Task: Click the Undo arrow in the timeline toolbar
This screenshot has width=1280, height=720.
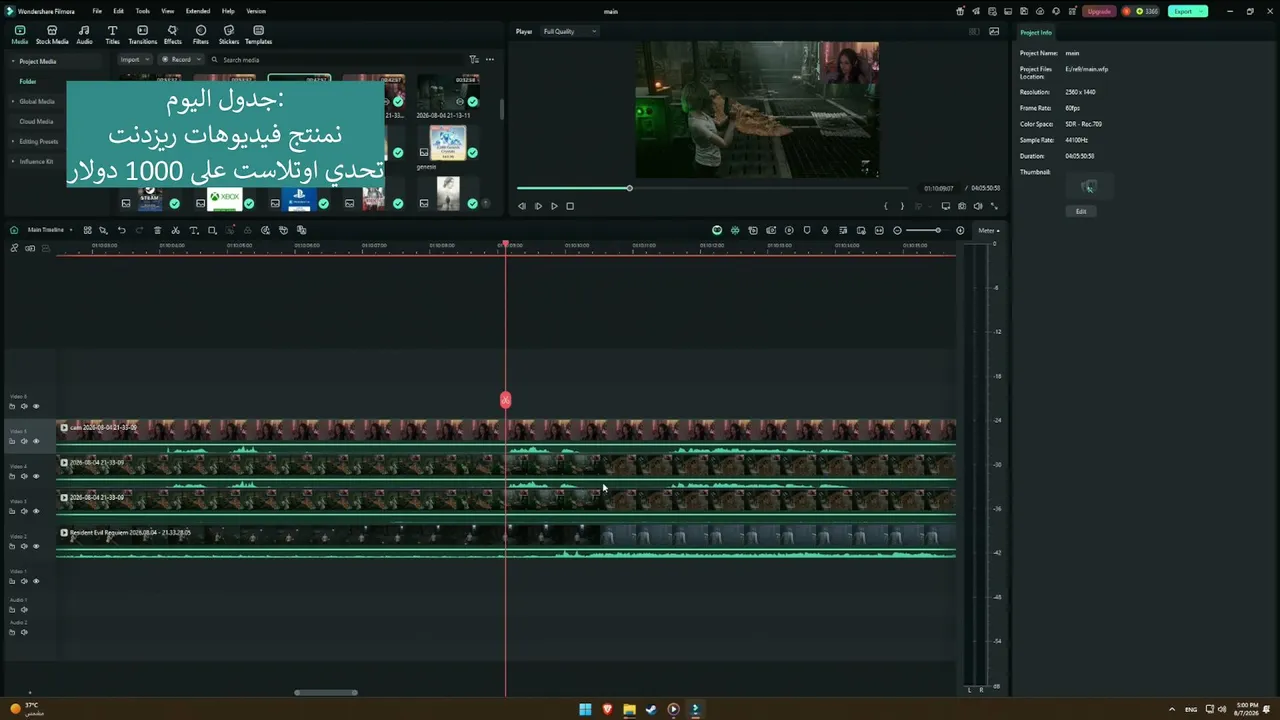Action: pos(122,230)
